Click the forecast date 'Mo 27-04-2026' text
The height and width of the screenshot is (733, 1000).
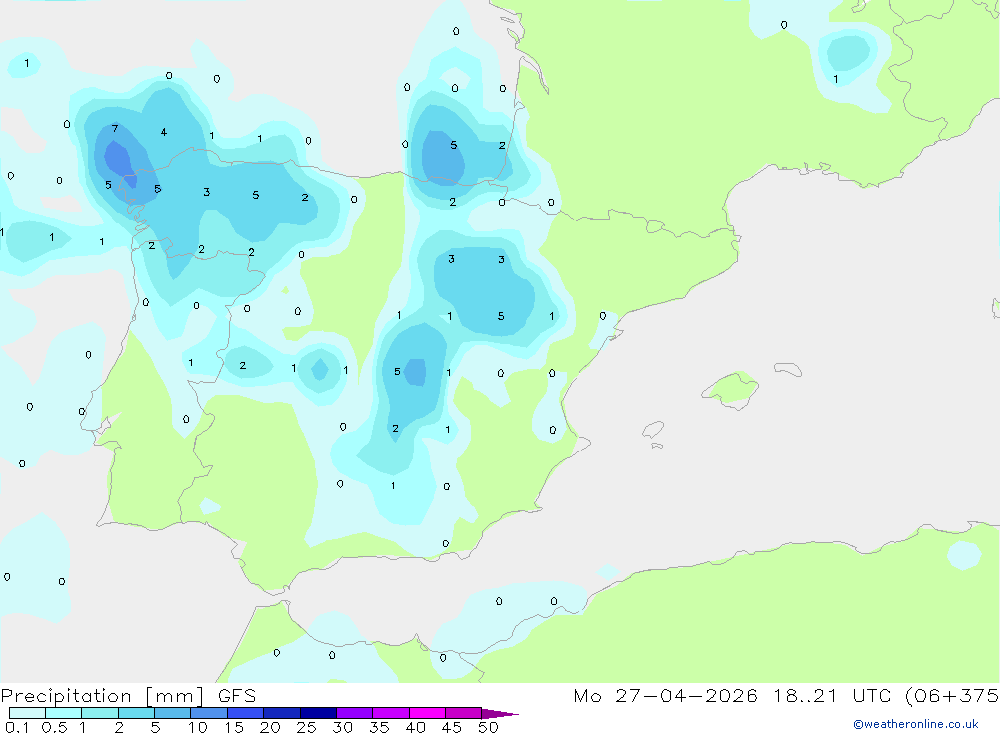(x=666, y=695)
